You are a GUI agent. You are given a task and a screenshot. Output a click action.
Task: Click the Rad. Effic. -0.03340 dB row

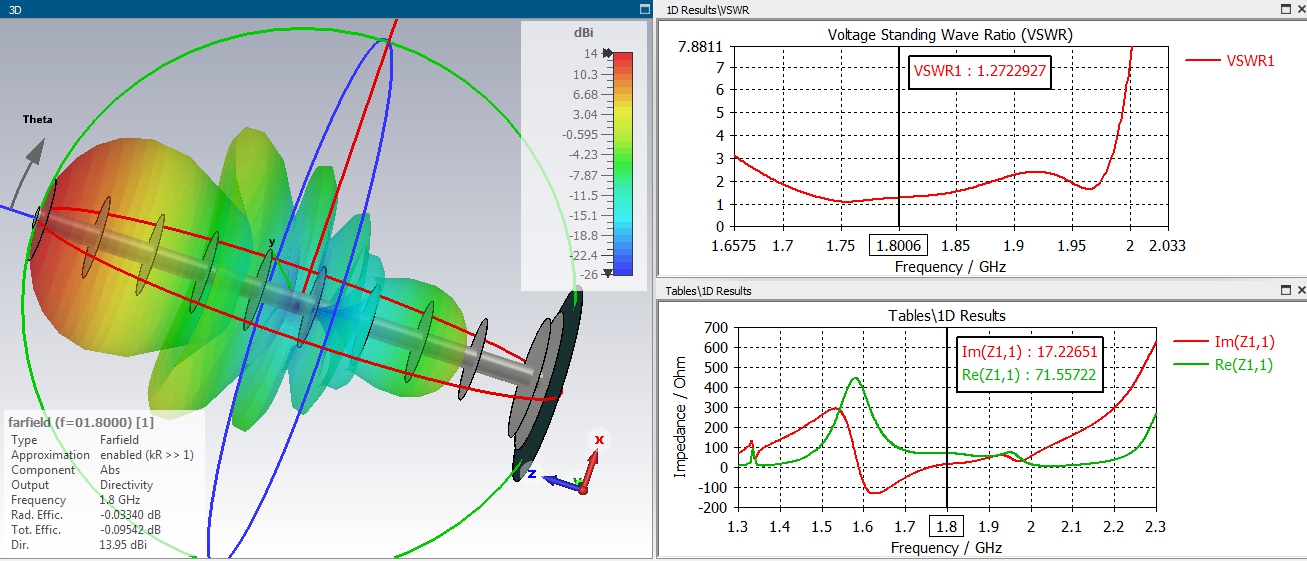pyautogui.click(x=85, y=515)
